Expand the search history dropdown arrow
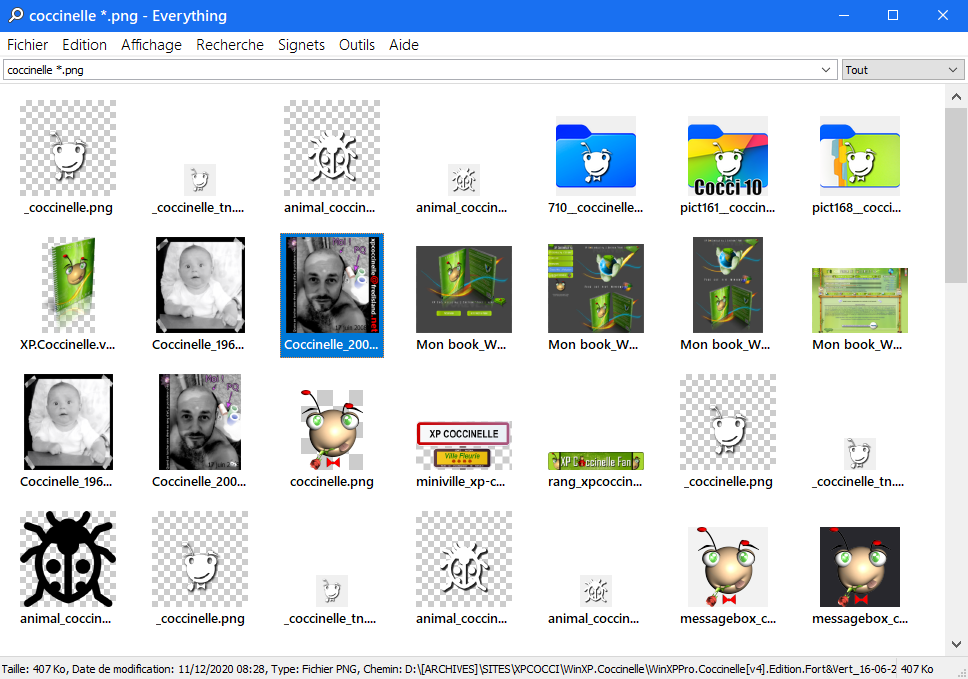The width and height of the screenshot is (968, 679). pyautogui.click(x=826, y=70)
